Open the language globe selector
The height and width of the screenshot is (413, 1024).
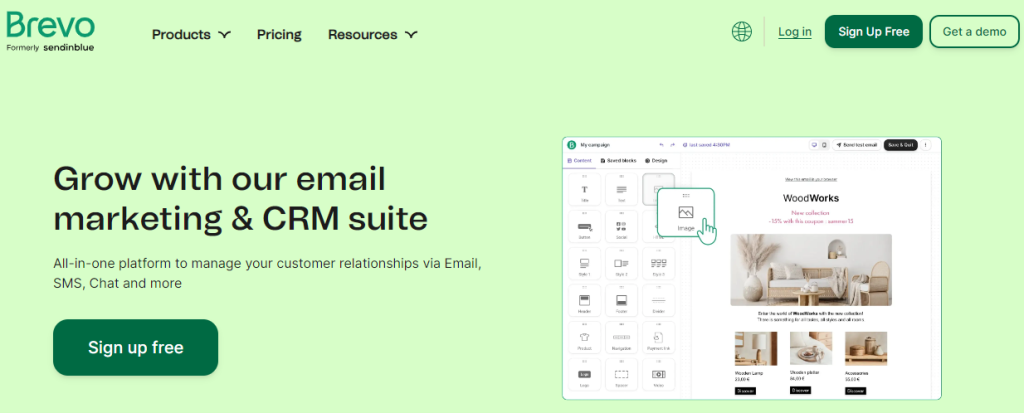click(x=742, y=31)
